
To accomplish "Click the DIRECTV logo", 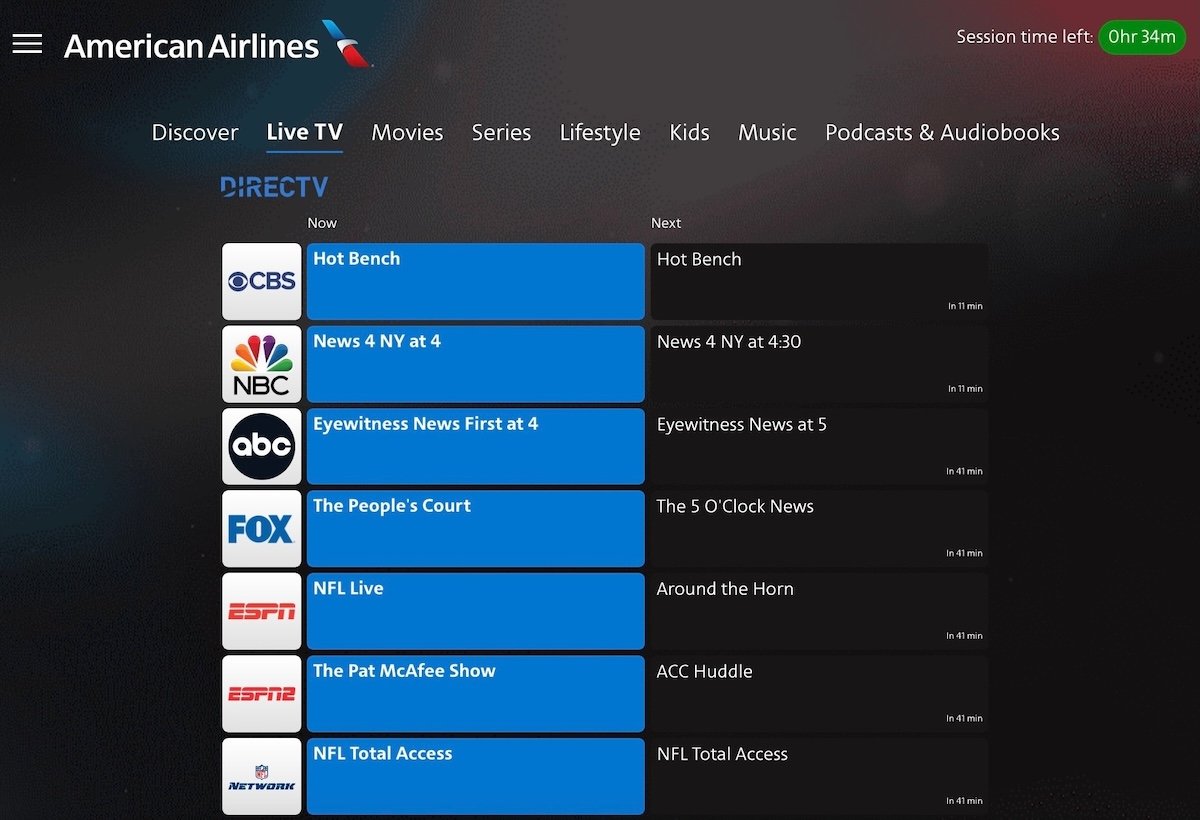I will [x=274, y=187].
